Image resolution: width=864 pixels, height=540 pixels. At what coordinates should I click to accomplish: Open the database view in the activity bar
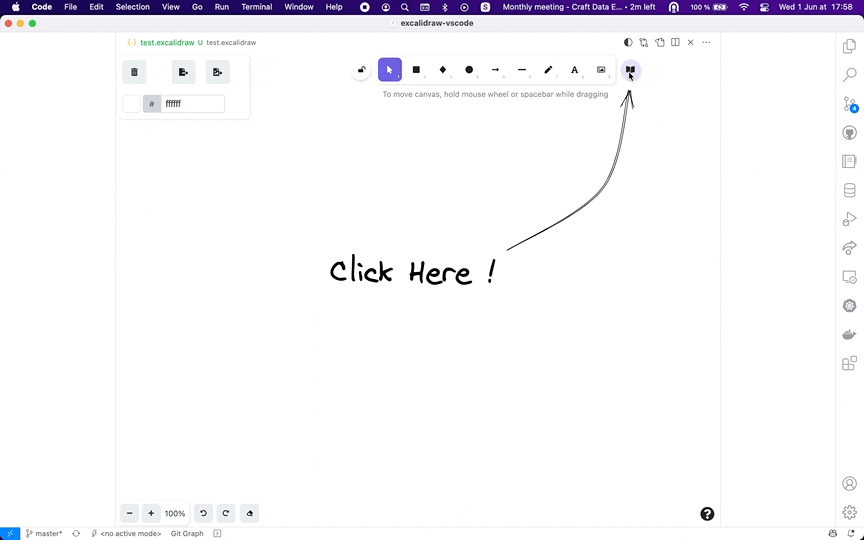[850, 190]
